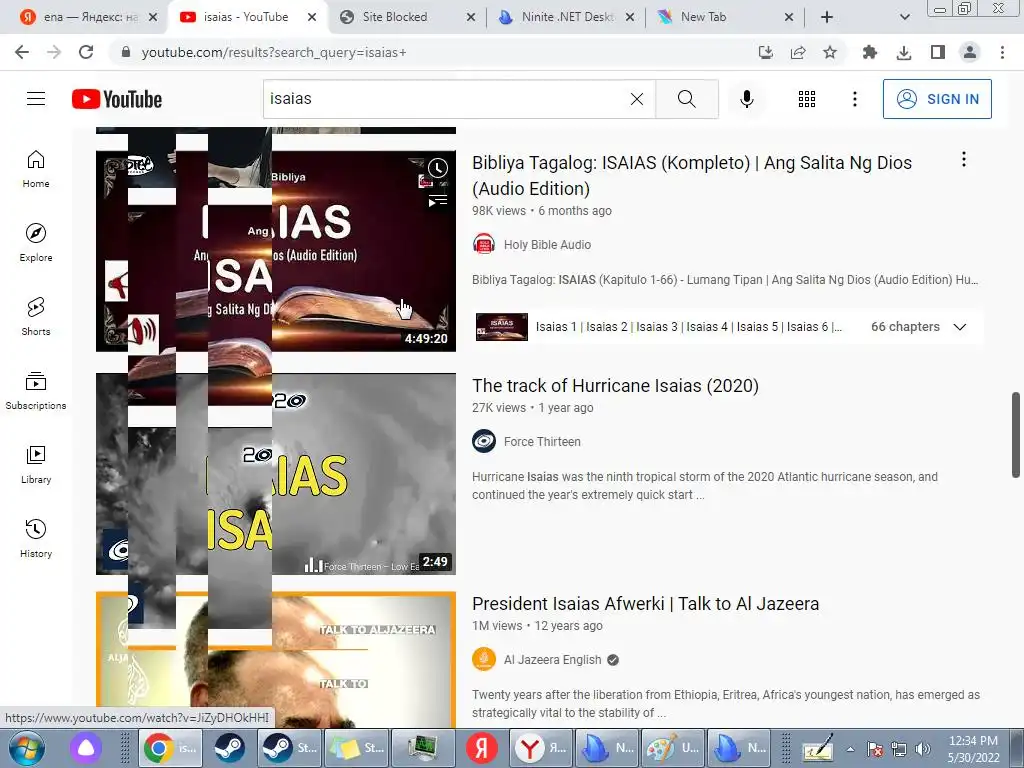Submit search with magnifier button
1024x768 pixels.
pyautogui.click(x=686, y=99)
